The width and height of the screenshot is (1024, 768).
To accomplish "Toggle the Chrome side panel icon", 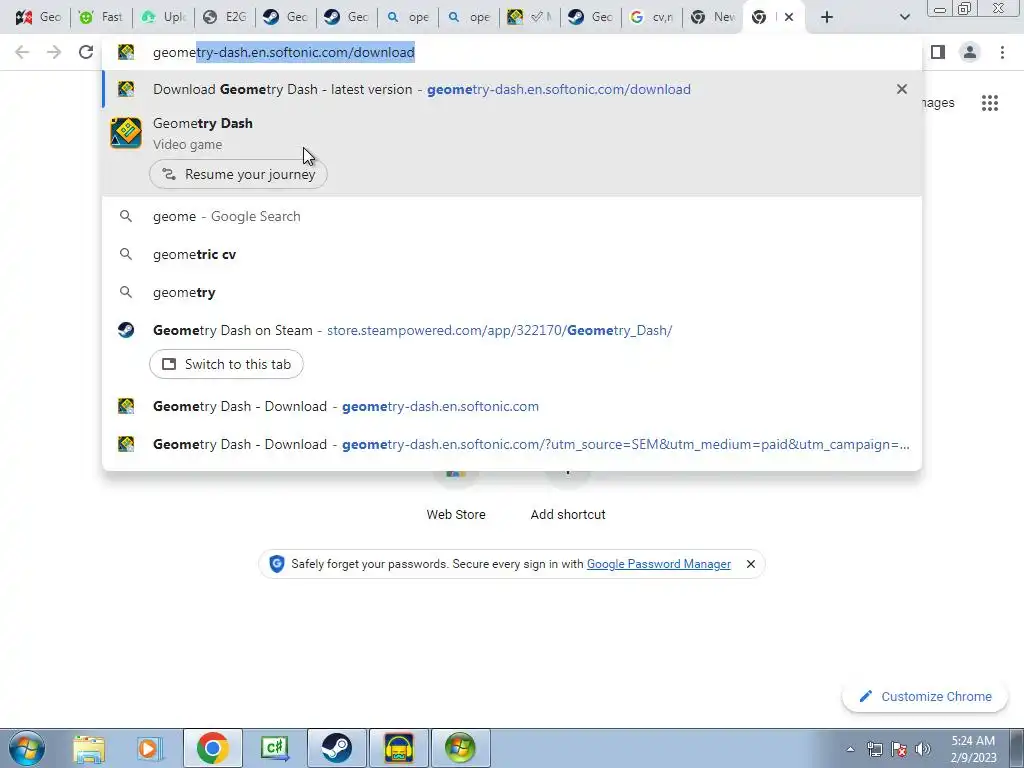I will [938, 52].
